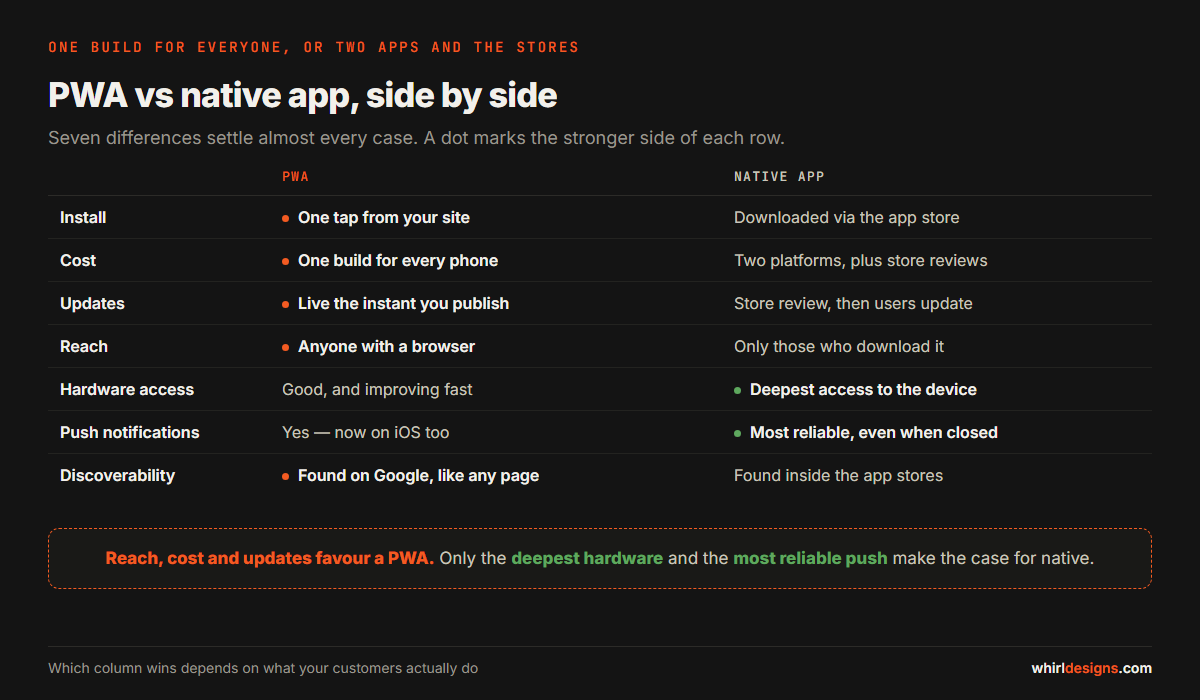Viewport: 1200px width, 700px height.
Task: Click 'Store review, then users update' cell
Action: point(853,303)
